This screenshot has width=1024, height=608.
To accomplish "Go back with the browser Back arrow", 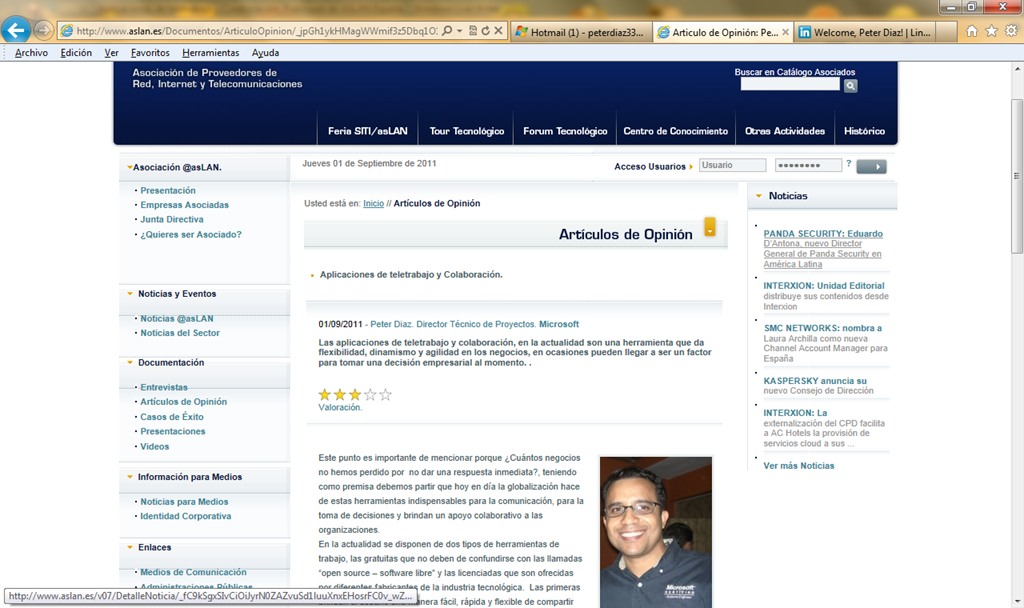I will (16, 29).
